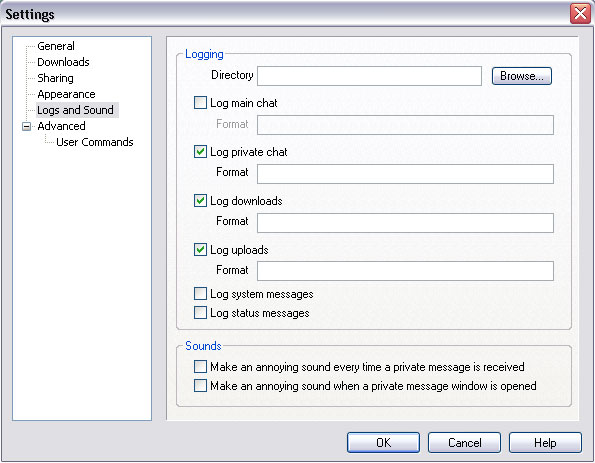The height and width of the screenshot is (463, 595).
Task: Close the Settings dialog window
Action: coord(580,14)
